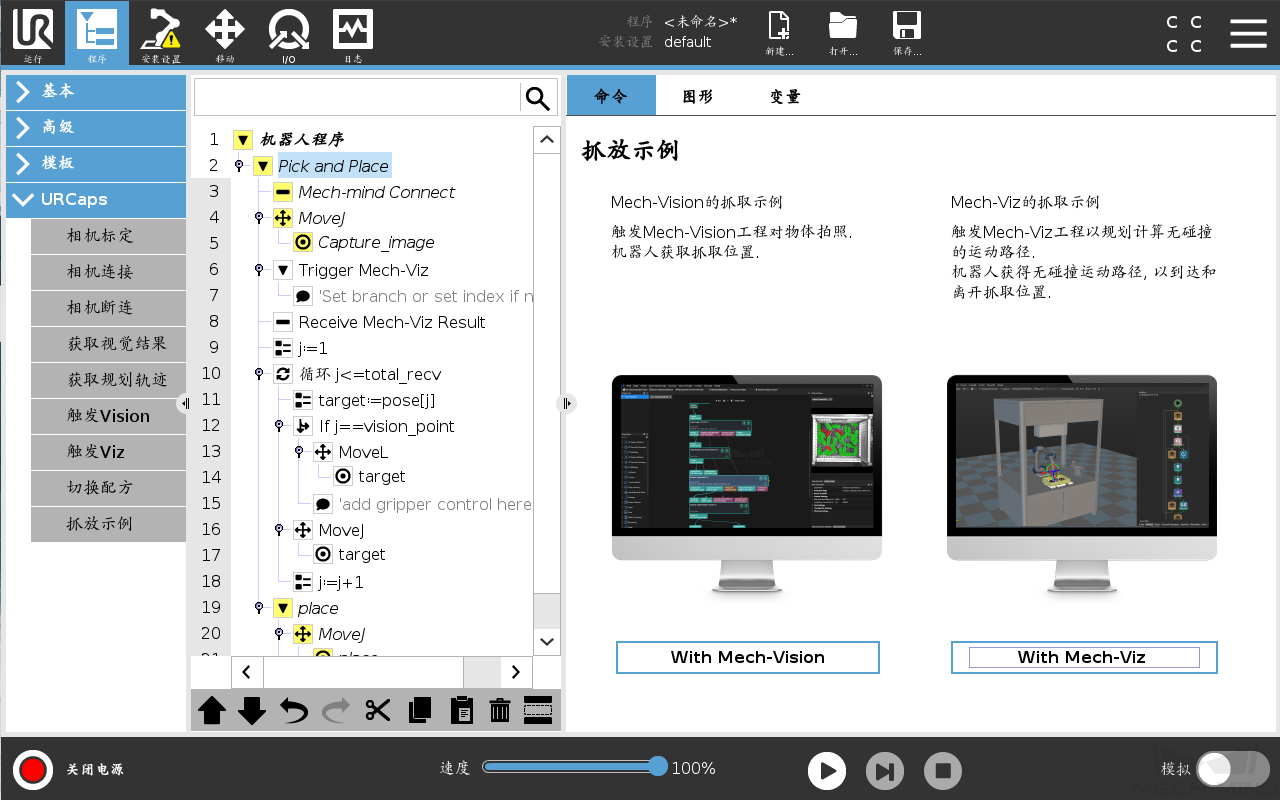Click the Open (打开) folder icon

pos(843,33)
